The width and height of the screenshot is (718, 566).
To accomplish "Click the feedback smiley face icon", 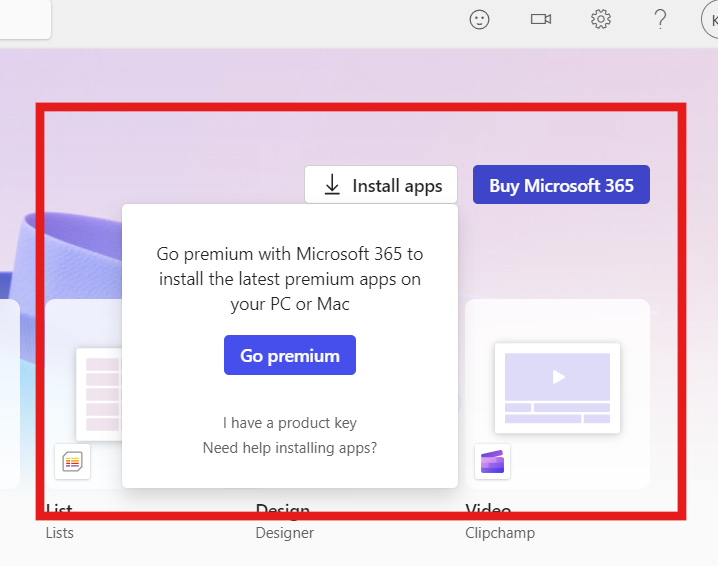I will point(479,20).
